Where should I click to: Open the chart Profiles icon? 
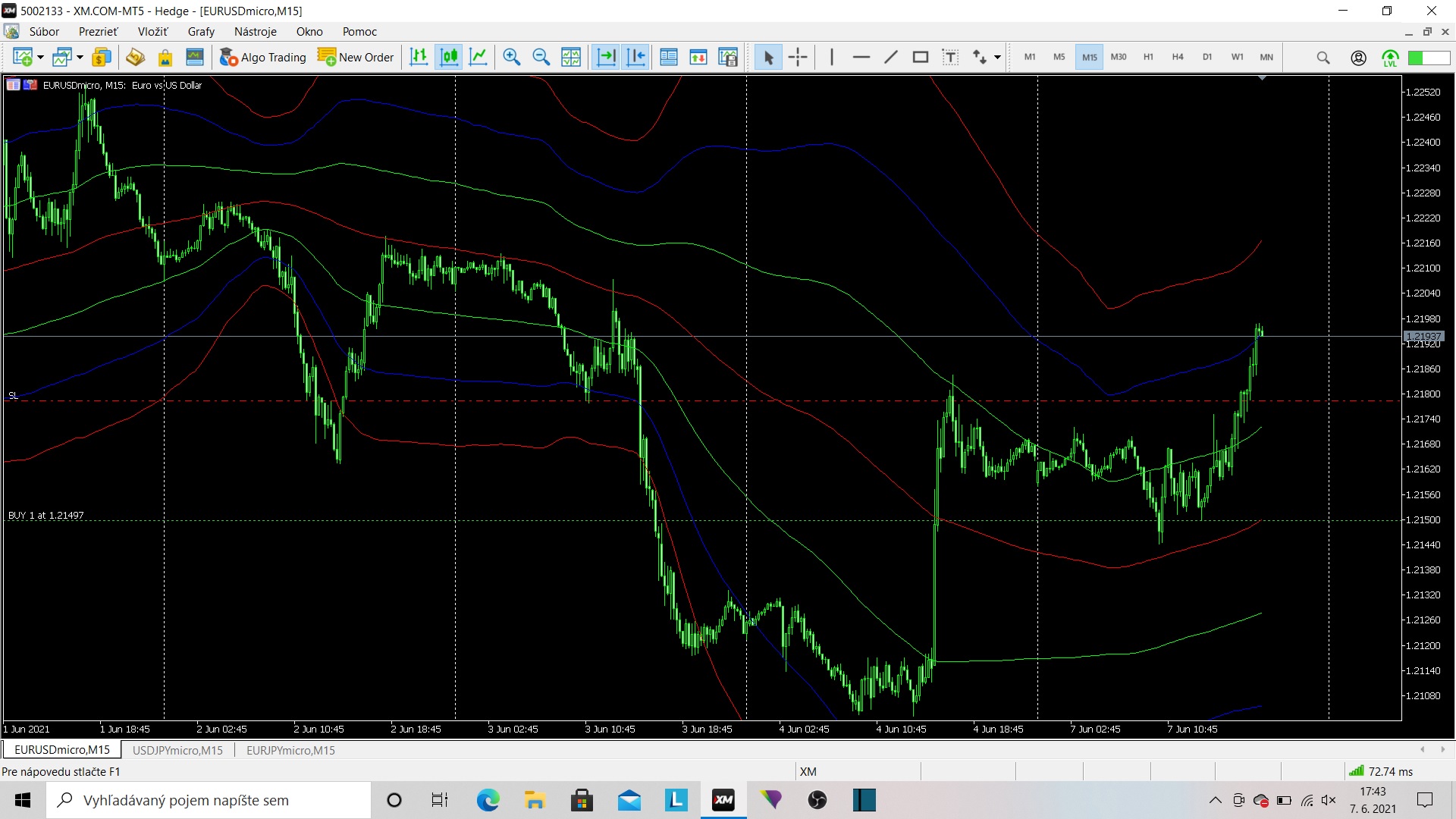61,57
